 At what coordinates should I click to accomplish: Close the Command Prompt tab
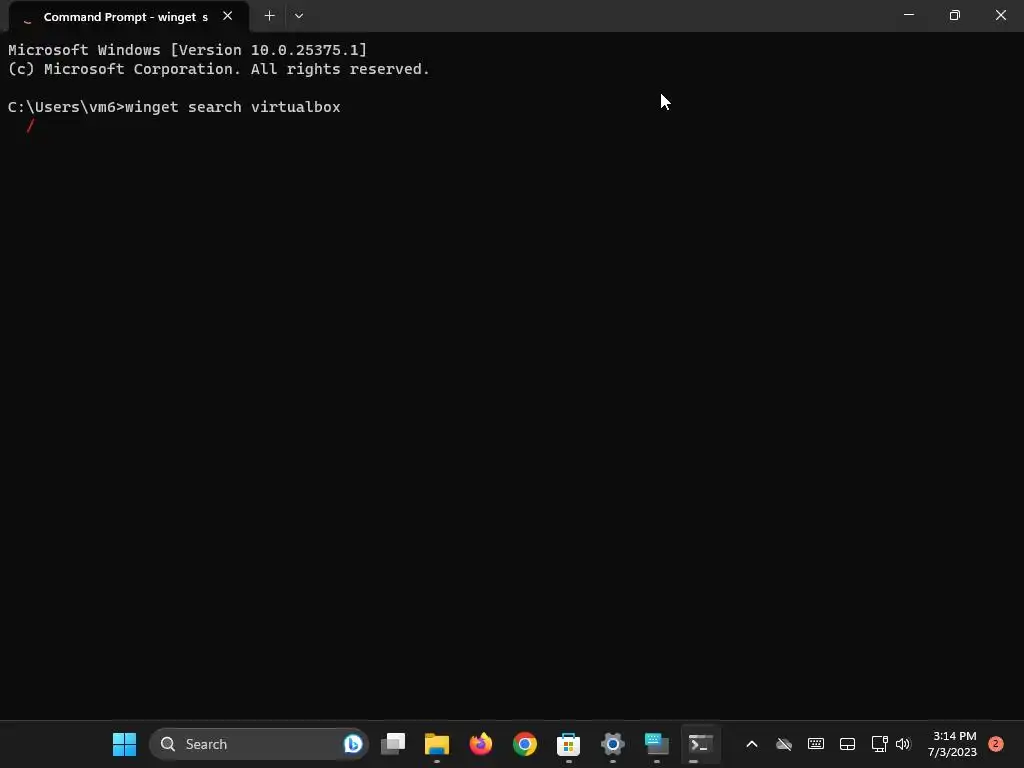pos(227,16)
